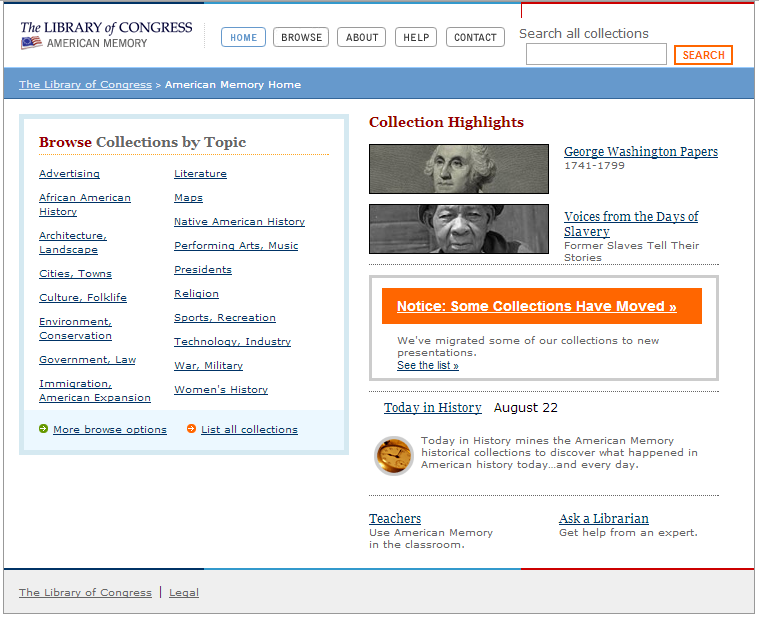759x618 pixels.
Task: Browse Women's History collections
Action: (221, 390)
